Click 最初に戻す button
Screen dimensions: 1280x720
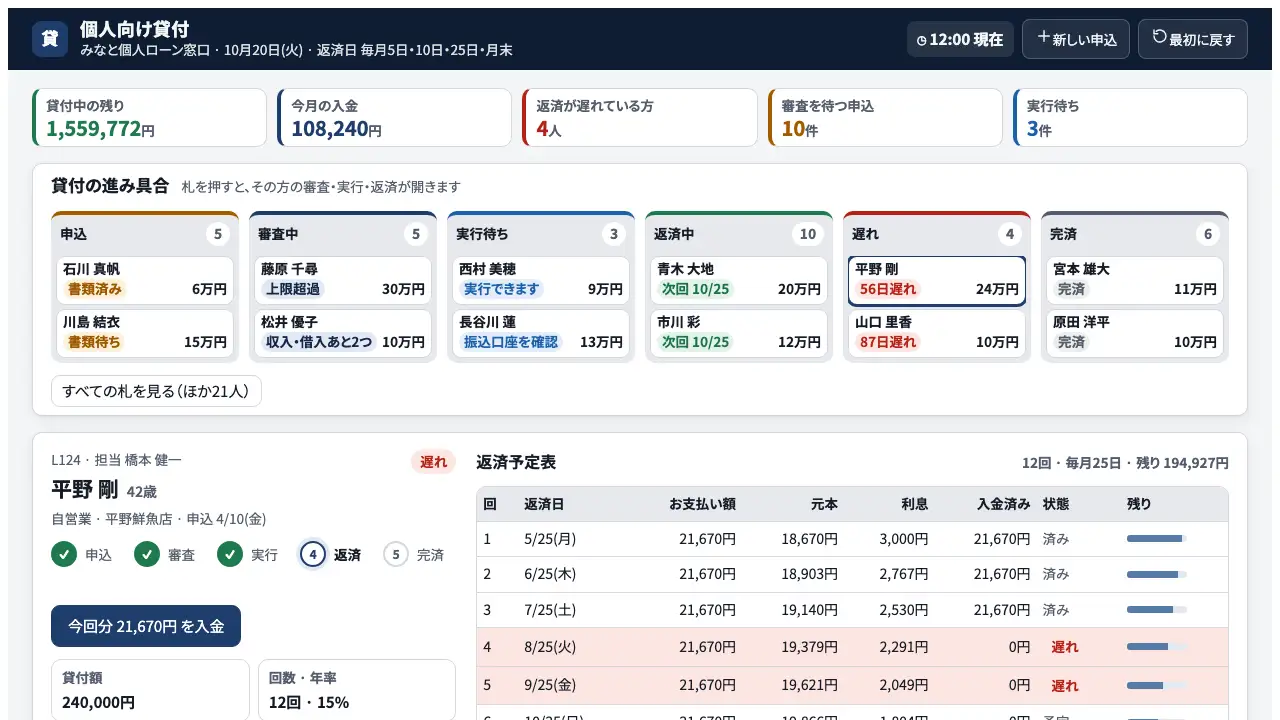[x=1193, y=39]
